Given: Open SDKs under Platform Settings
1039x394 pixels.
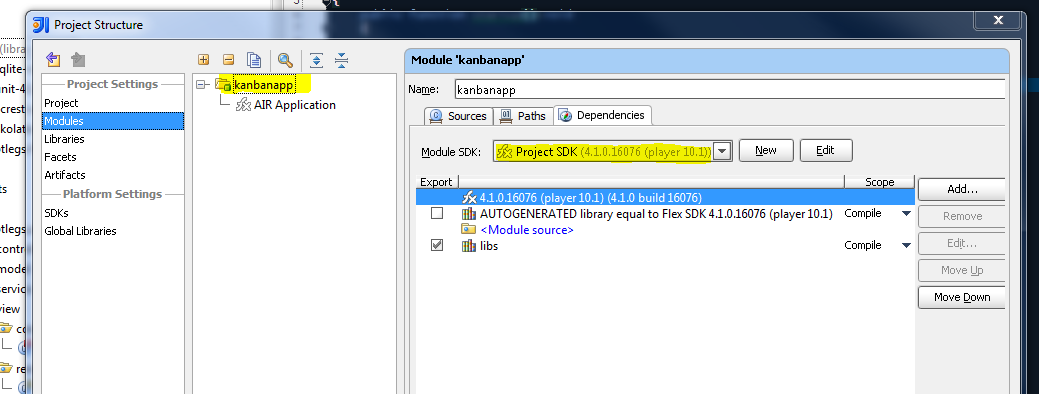Looking at the screenshot, I should coord(56,213).
